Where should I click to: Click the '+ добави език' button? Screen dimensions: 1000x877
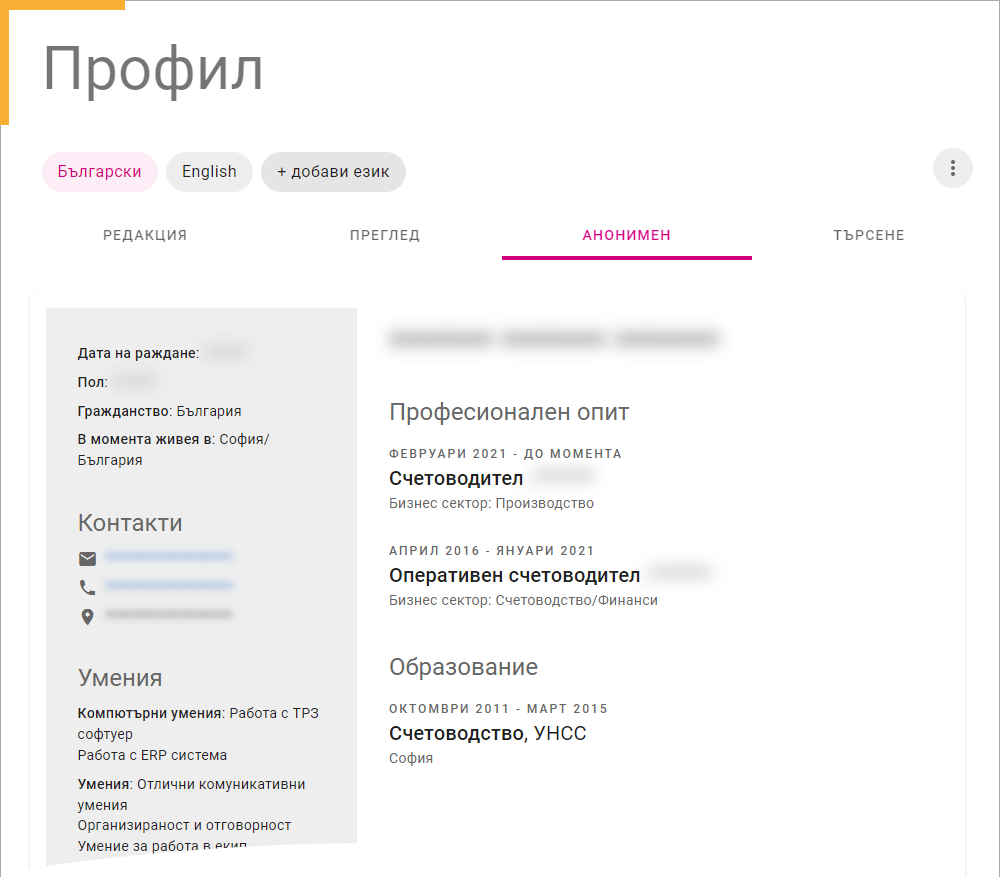pos(333,172)
